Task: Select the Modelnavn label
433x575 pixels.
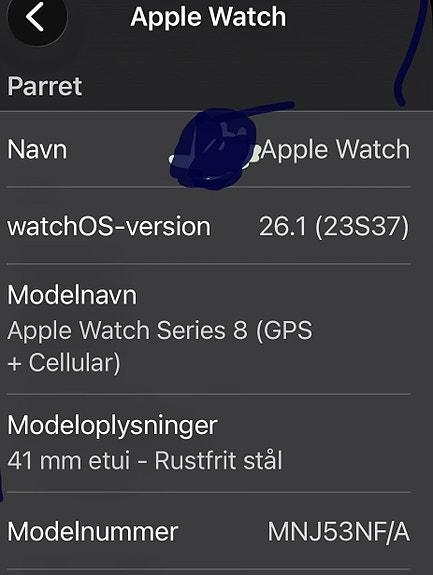Action: coord(72,295)
